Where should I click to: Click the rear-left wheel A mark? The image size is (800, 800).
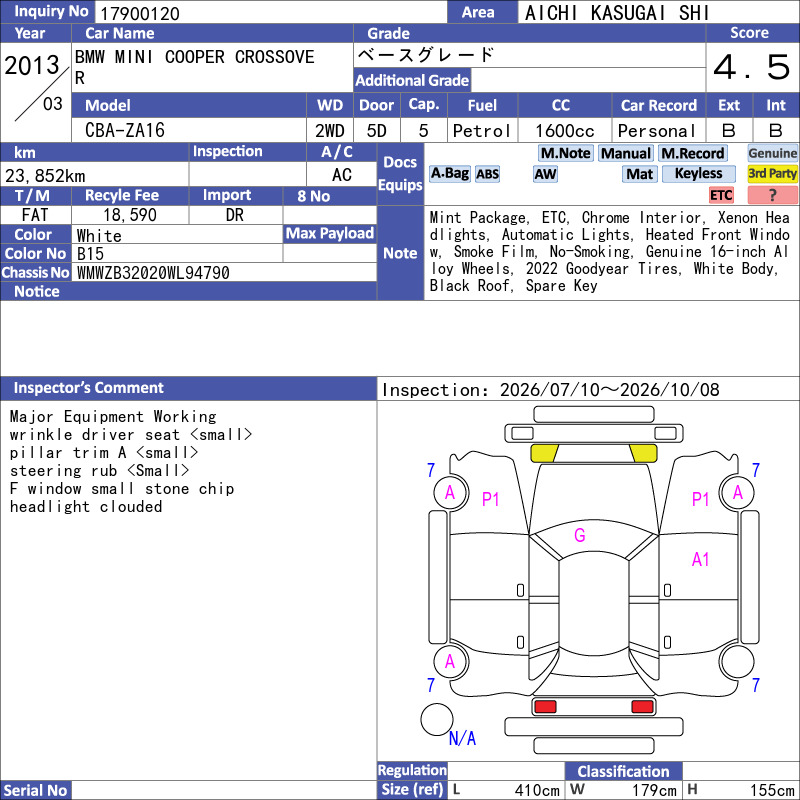451,662
